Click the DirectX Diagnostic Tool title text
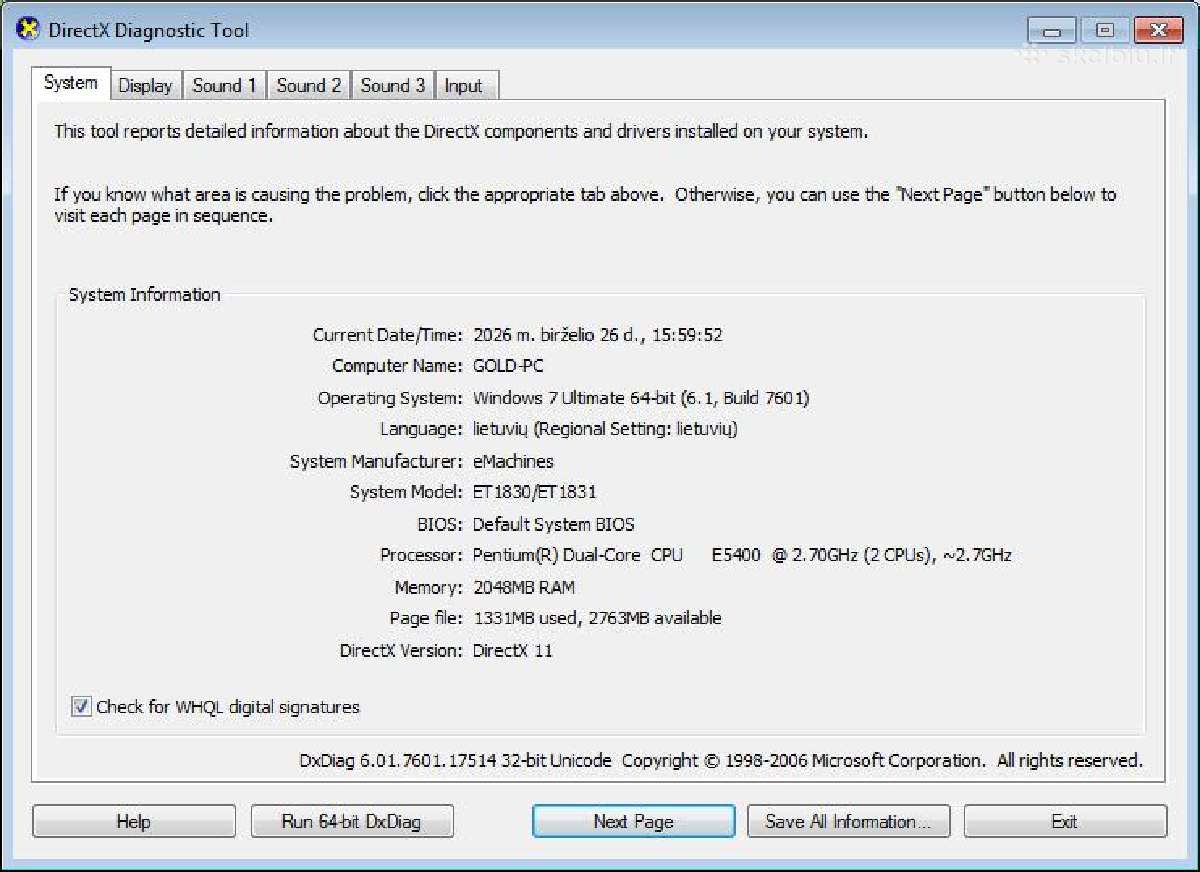The width and height of the screenshot is (1200, 872). click(x=149, y=30)
